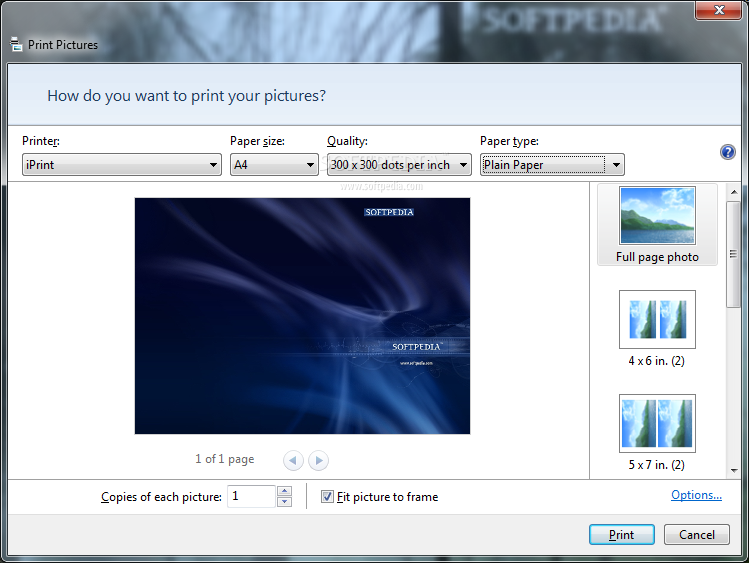Click layout list scroll up arrow
This screenshot has height=563, width=749.
[734, 192]
